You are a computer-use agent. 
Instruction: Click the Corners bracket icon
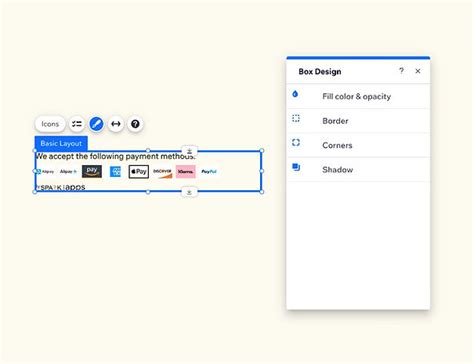click(296, 143)
